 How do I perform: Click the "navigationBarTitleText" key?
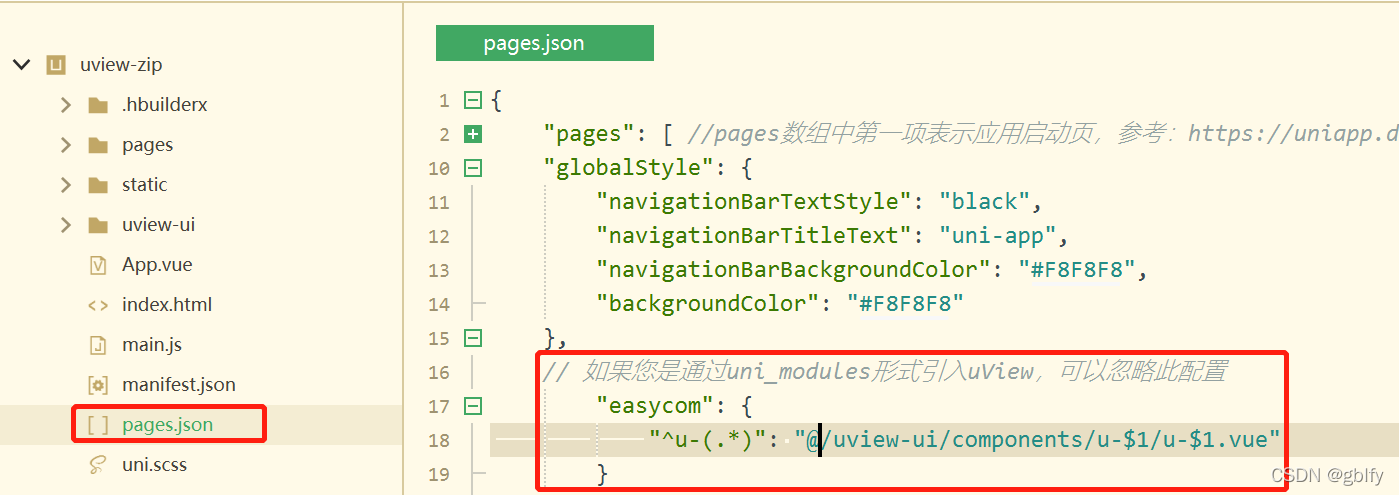click(x=754, y=236)
